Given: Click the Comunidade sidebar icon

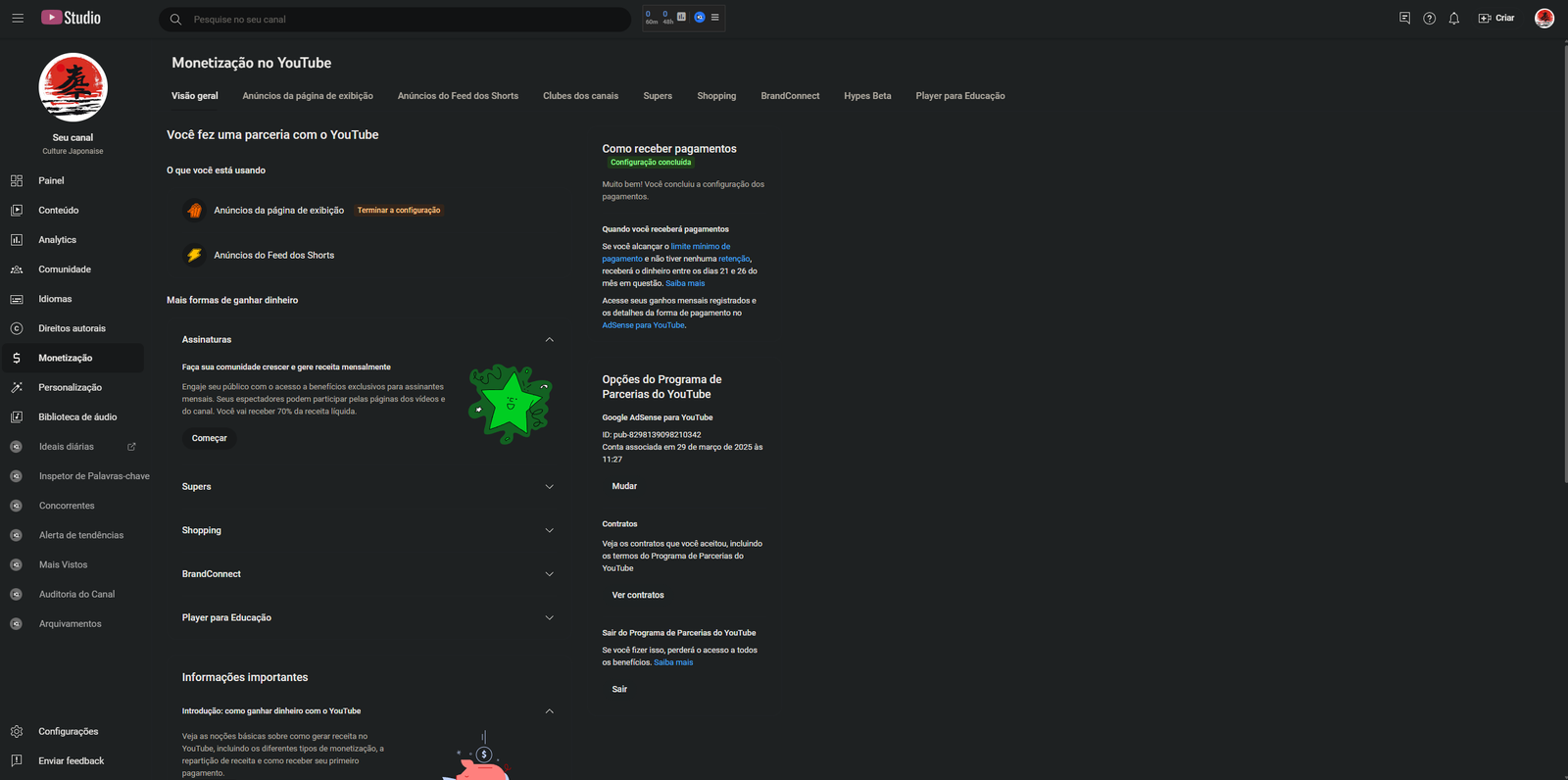Looking at the screenshot, I should 17,268.
